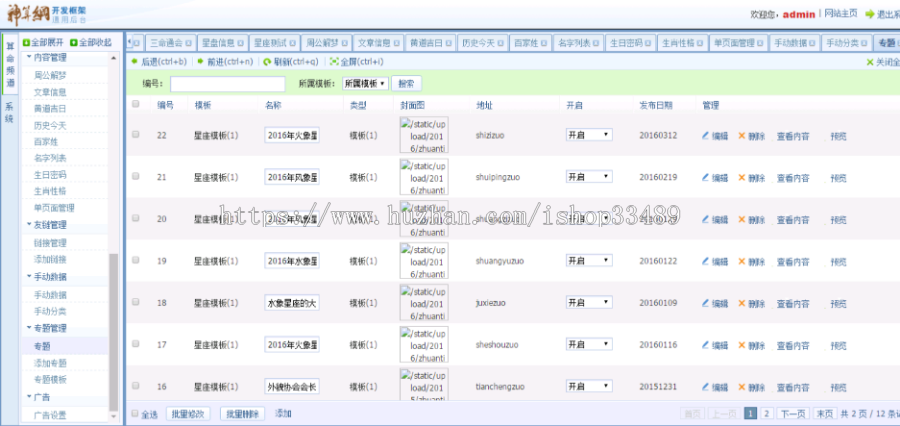900x426 pixels.
Task: Check the checkbox for row 22
Action: pos(136,134)
